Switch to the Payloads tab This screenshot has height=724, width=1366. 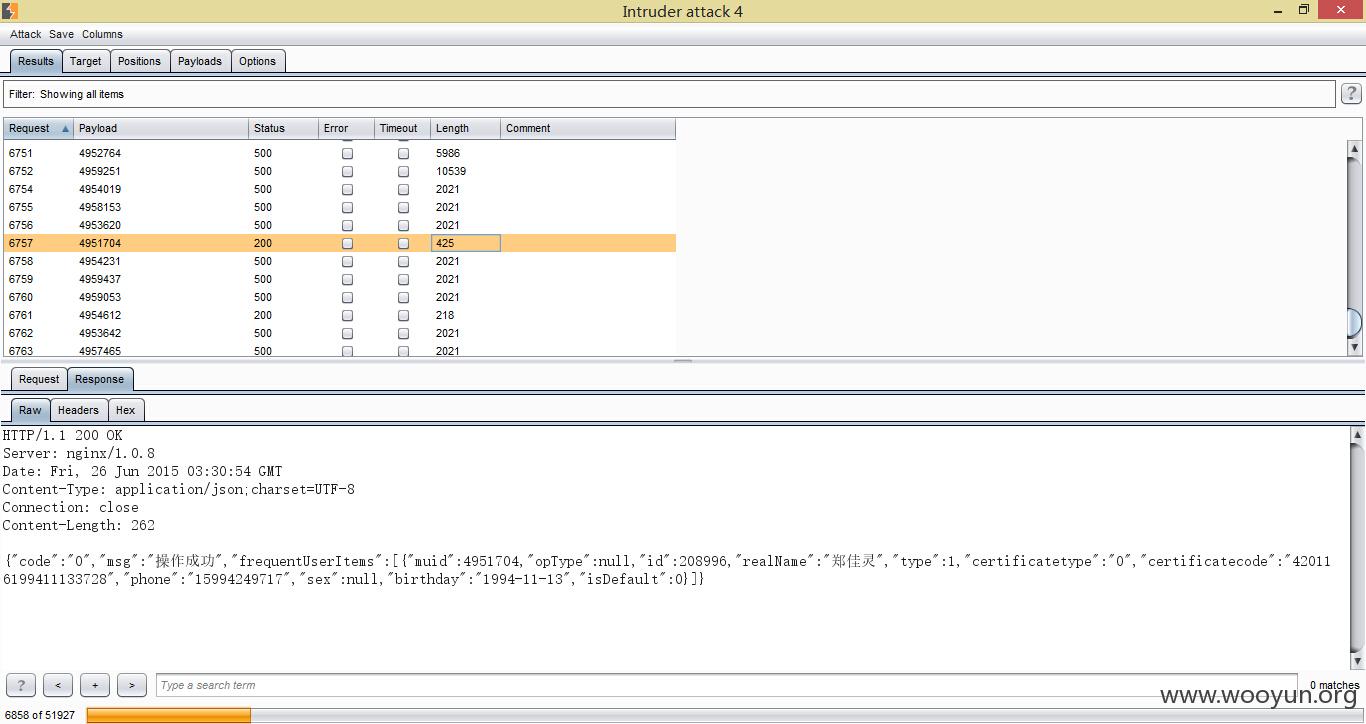(199, 61)
